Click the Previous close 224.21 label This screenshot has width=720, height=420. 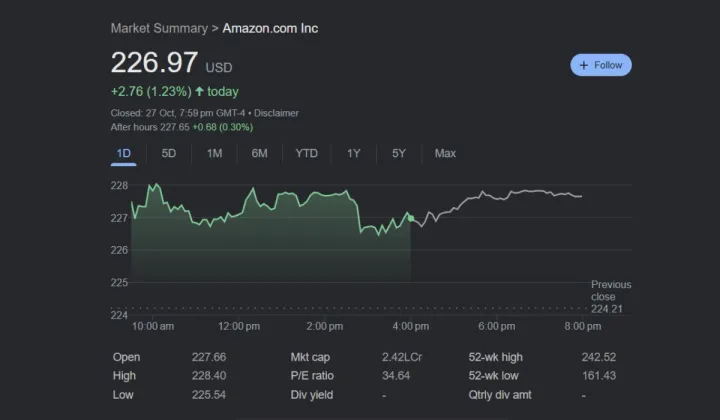pyautogui.click(x=611, y=297)
